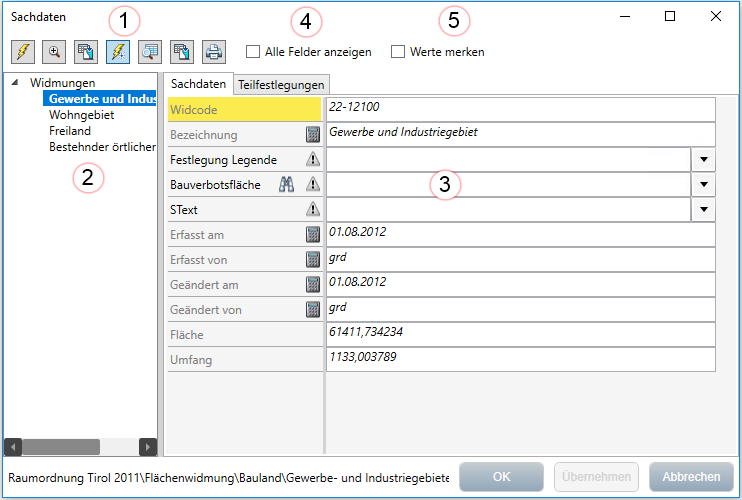Click the tree panel's horizontal scrollbar right arrow
Image resolution: width=742 pixels, height=500 pixels.
coord(147,447)
